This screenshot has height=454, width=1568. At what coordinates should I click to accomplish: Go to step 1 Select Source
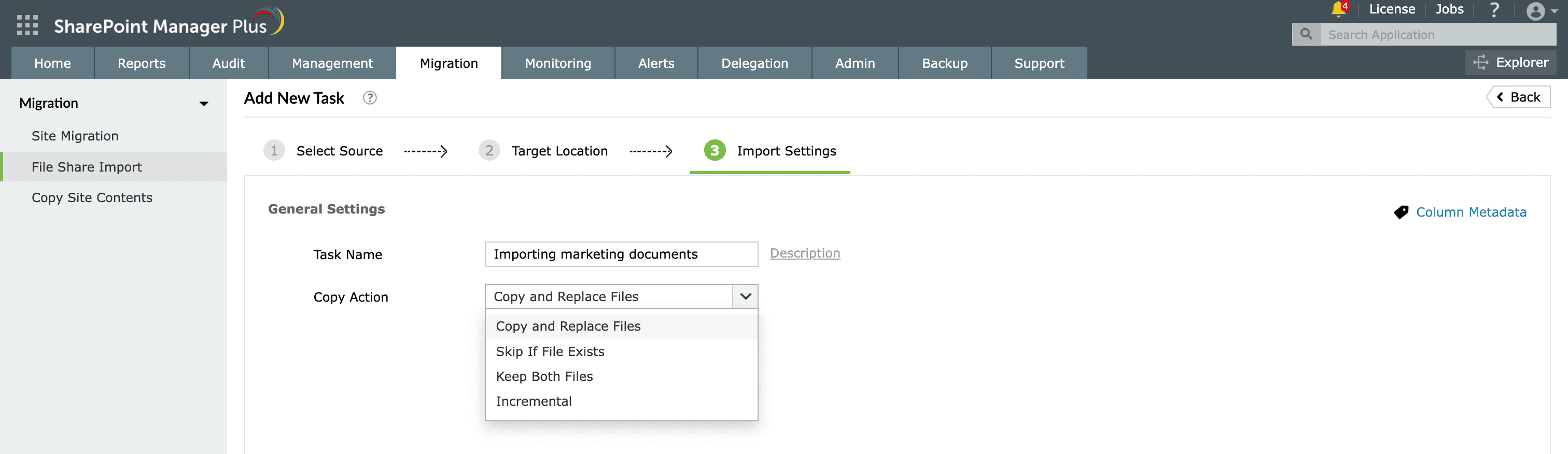[323, 150]
